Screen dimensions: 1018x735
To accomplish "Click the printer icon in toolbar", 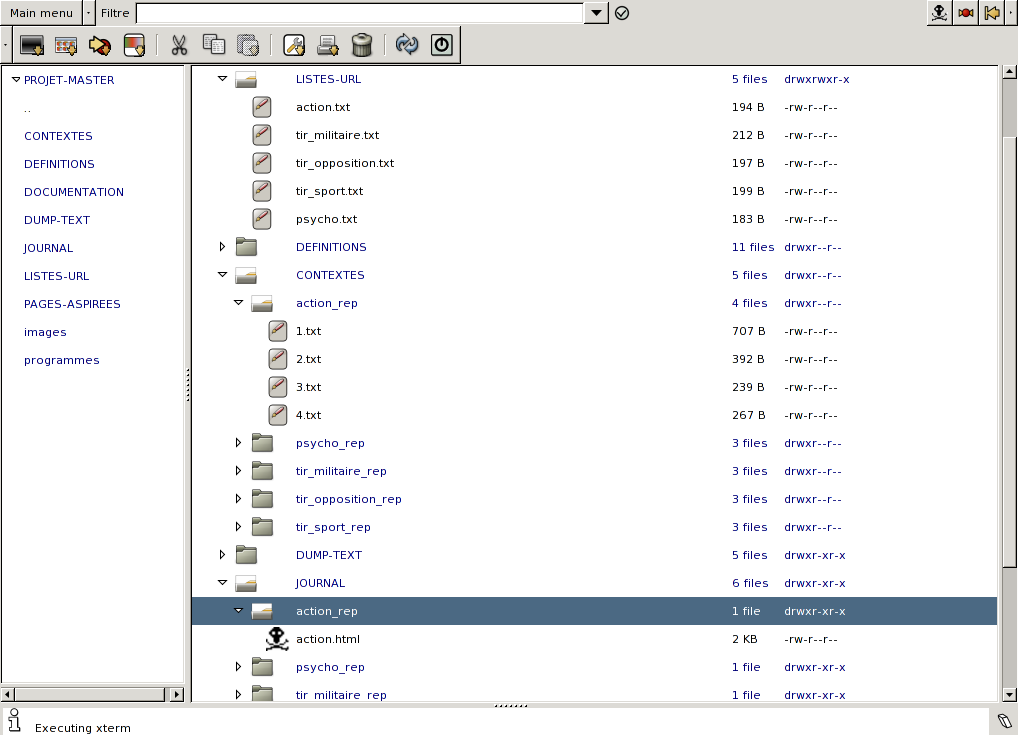I will tap(328, 45).
